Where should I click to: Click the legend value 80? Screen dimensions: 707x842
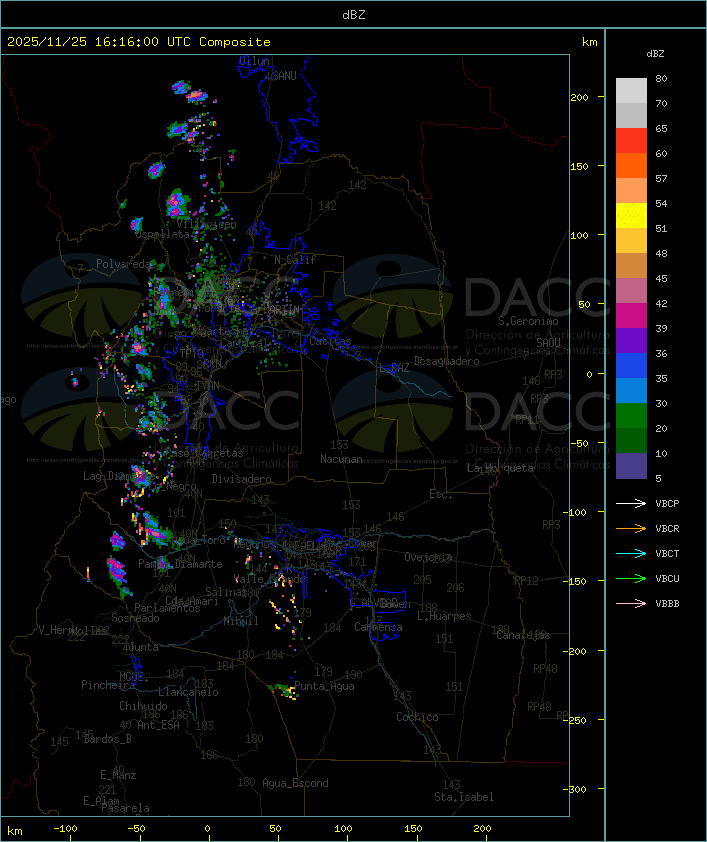click(x=661, y=78)
